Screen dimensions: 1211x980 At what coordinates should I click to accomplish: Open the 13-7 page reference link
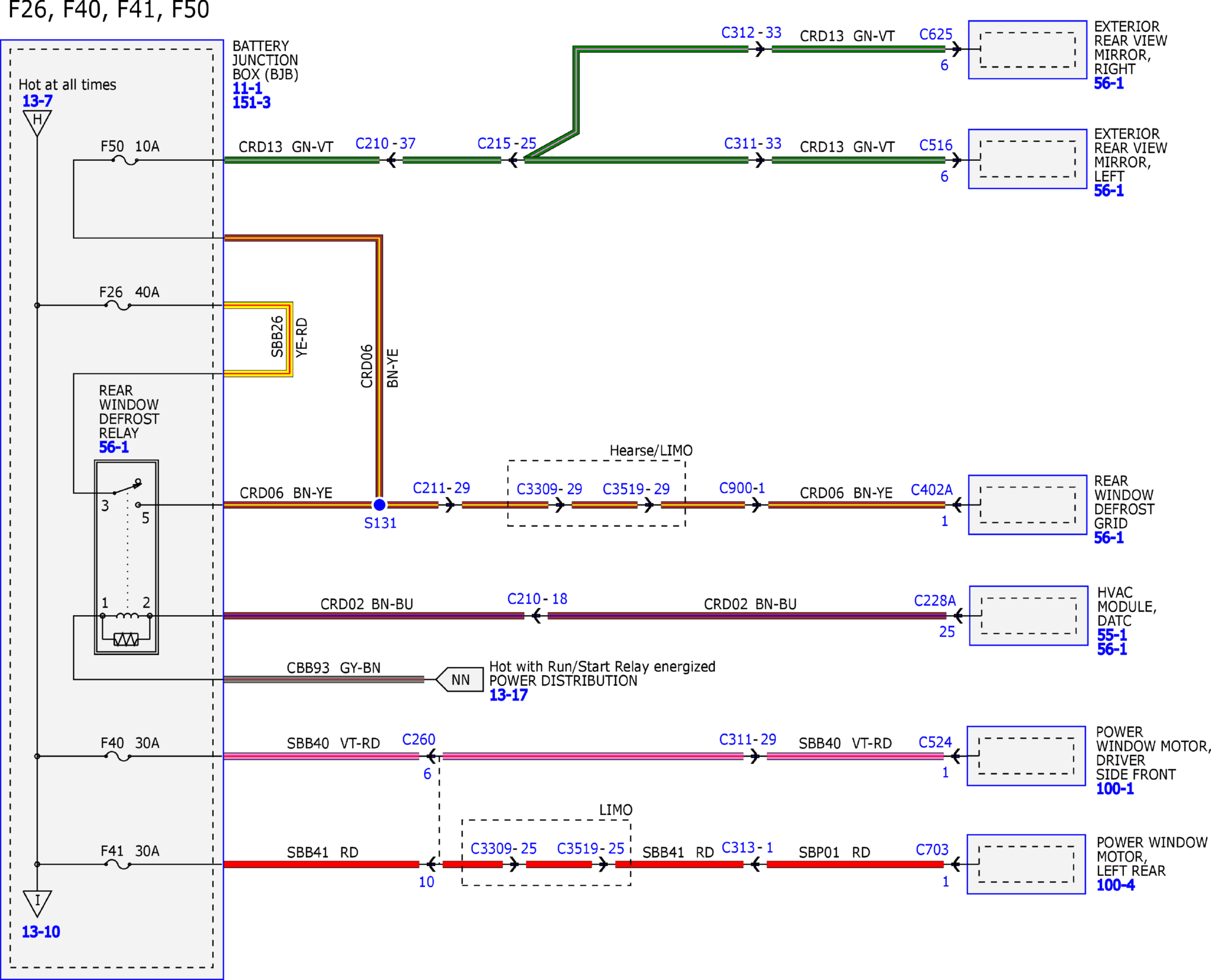(x=37, y=101)
